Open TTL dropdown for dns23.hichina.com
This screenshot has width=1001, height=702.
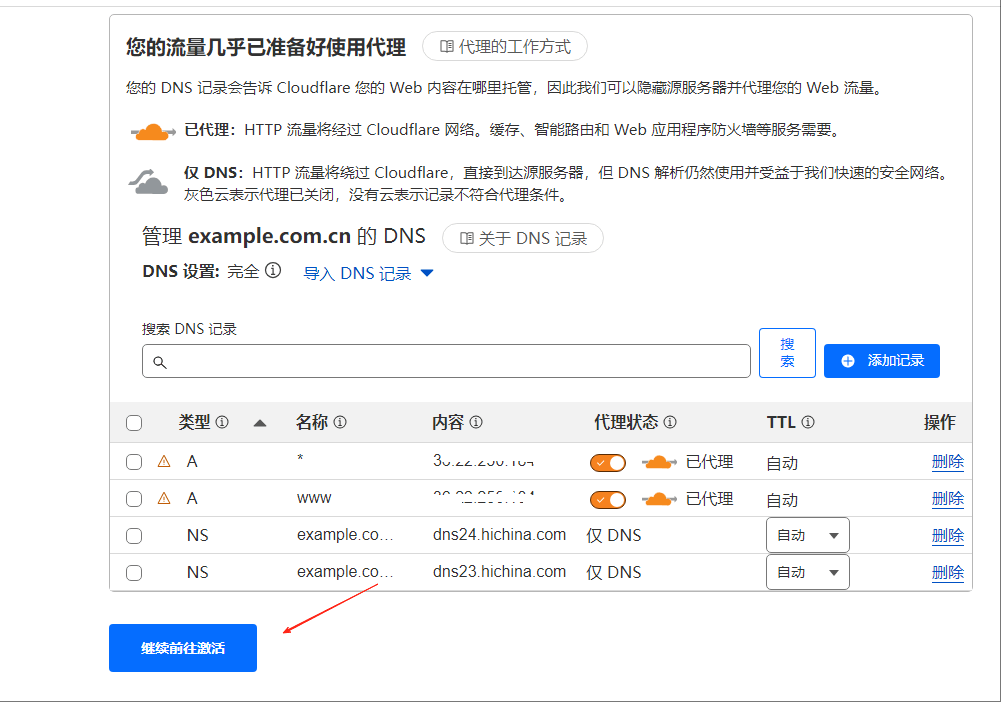[x=807, y=572]
